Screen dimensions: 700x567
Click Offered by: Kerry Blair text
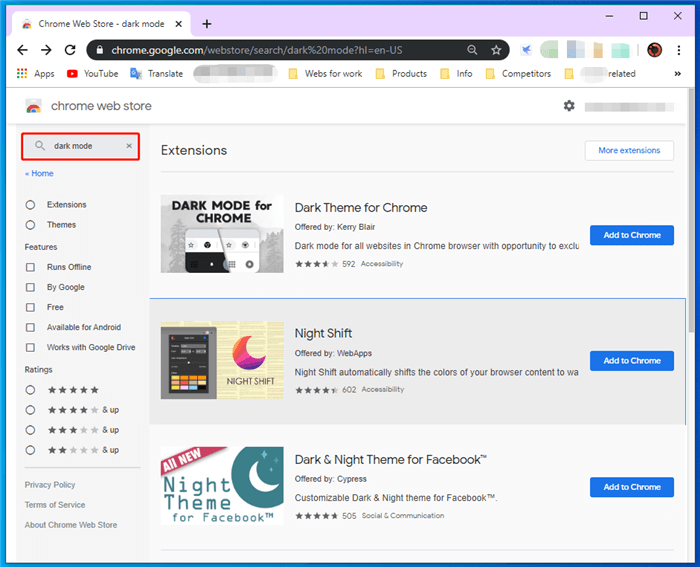click(334, 227)
